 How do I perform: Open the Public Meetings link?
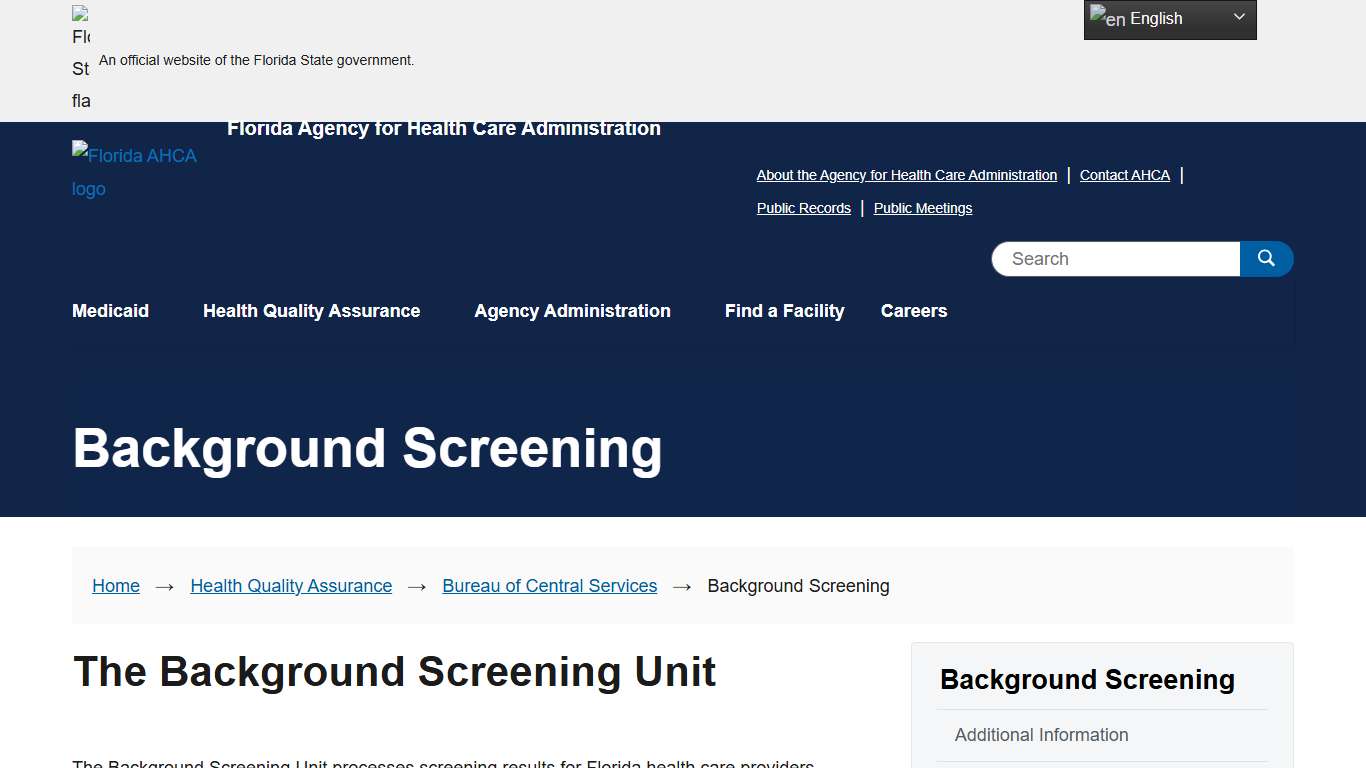922,208
